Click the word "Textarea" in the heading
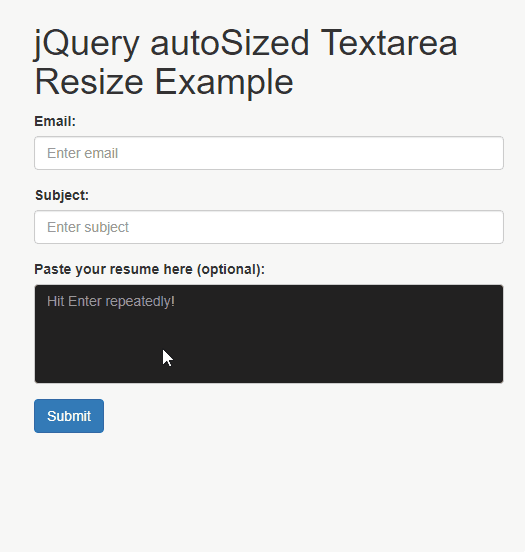525x552 pixels. click(389, 43)
